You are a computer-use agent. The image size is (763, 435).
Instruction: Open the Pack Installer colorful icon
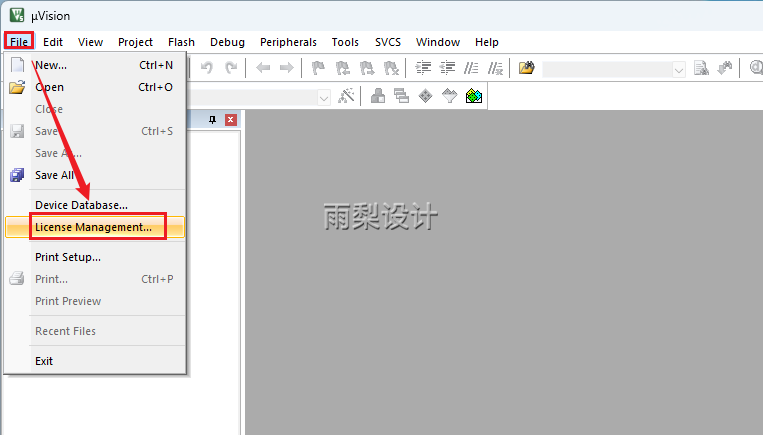(474, 96)
